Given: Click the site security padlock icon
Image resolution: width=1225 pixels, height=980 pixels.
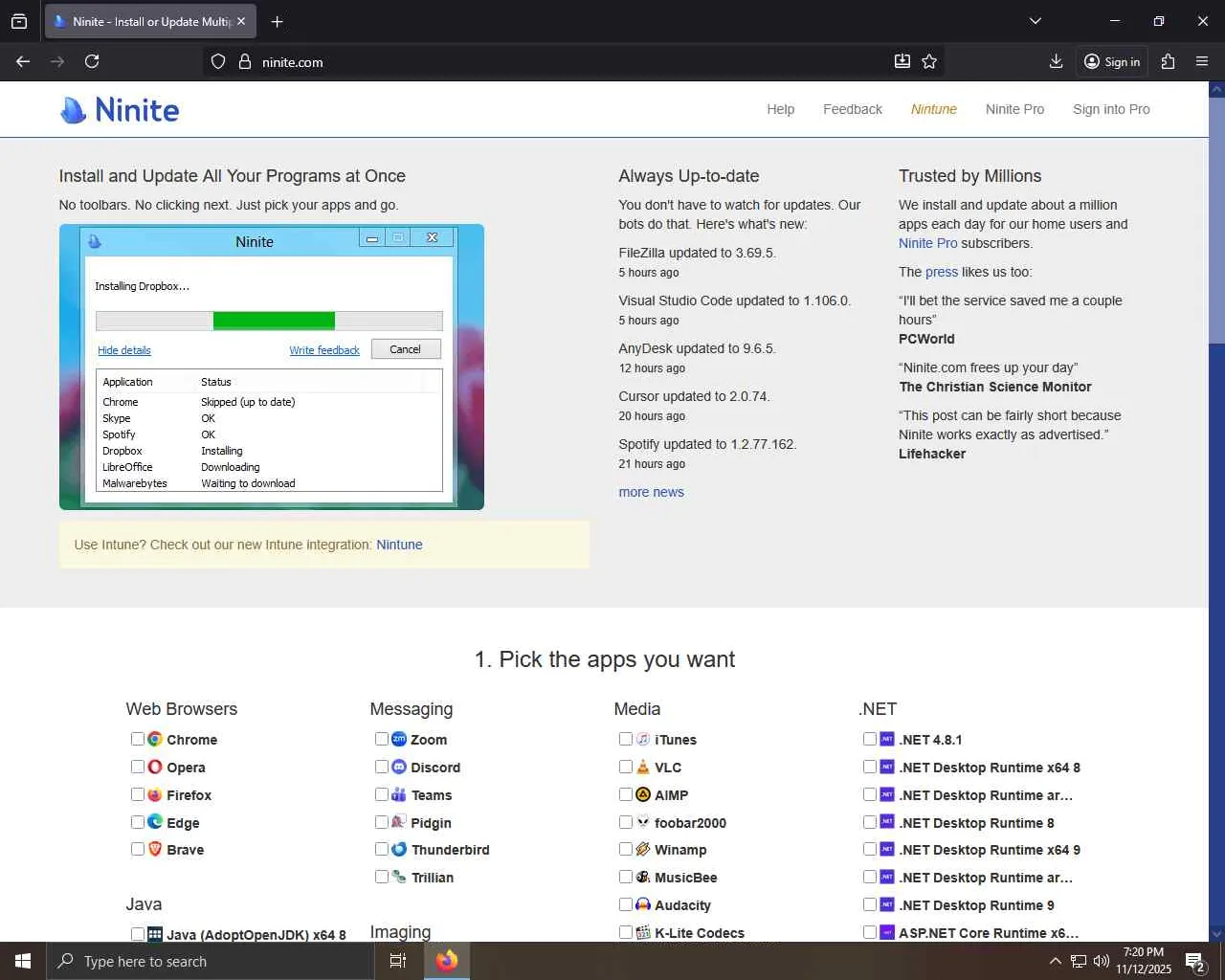Looking at the screenshot, I should pyautogui.click(x=245, y=61).
